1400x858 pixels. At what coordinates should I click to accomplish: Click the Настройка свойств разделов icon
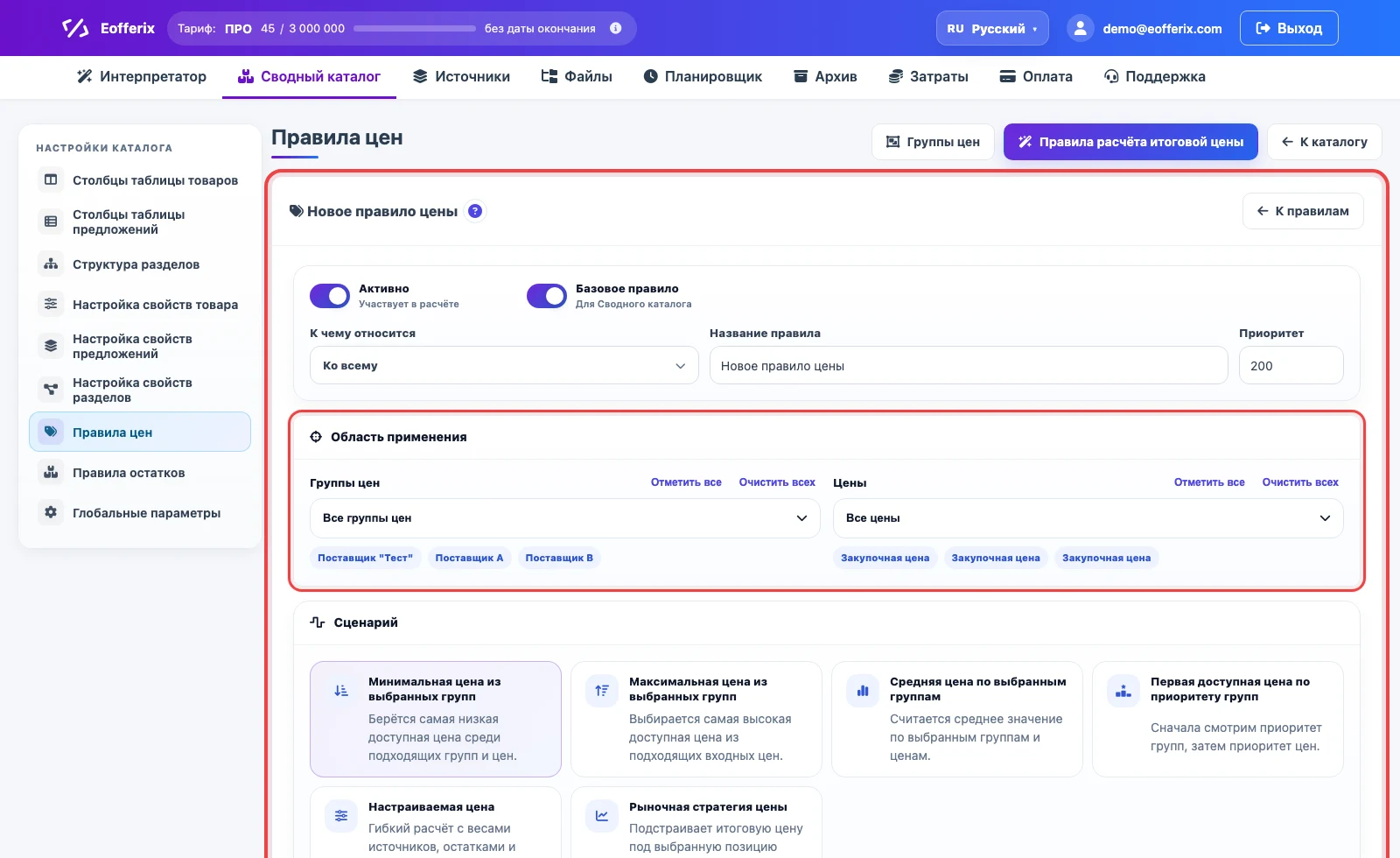click(51, 390)
